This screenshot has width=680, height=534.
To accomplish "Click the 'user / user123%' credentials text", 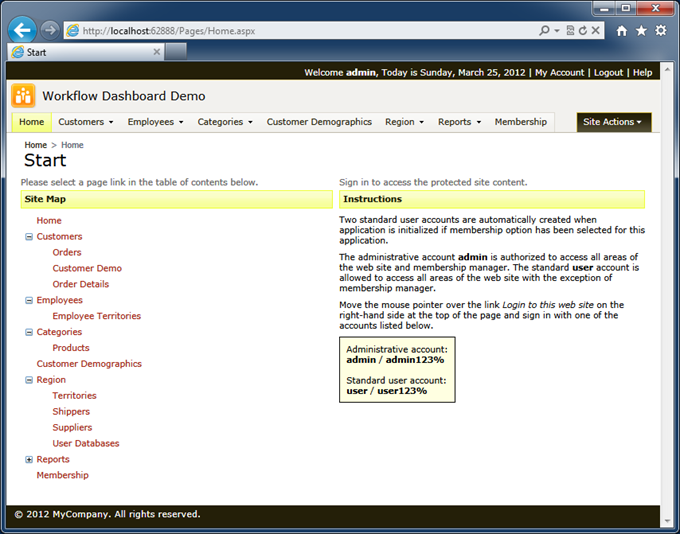I will pos(386,391).
